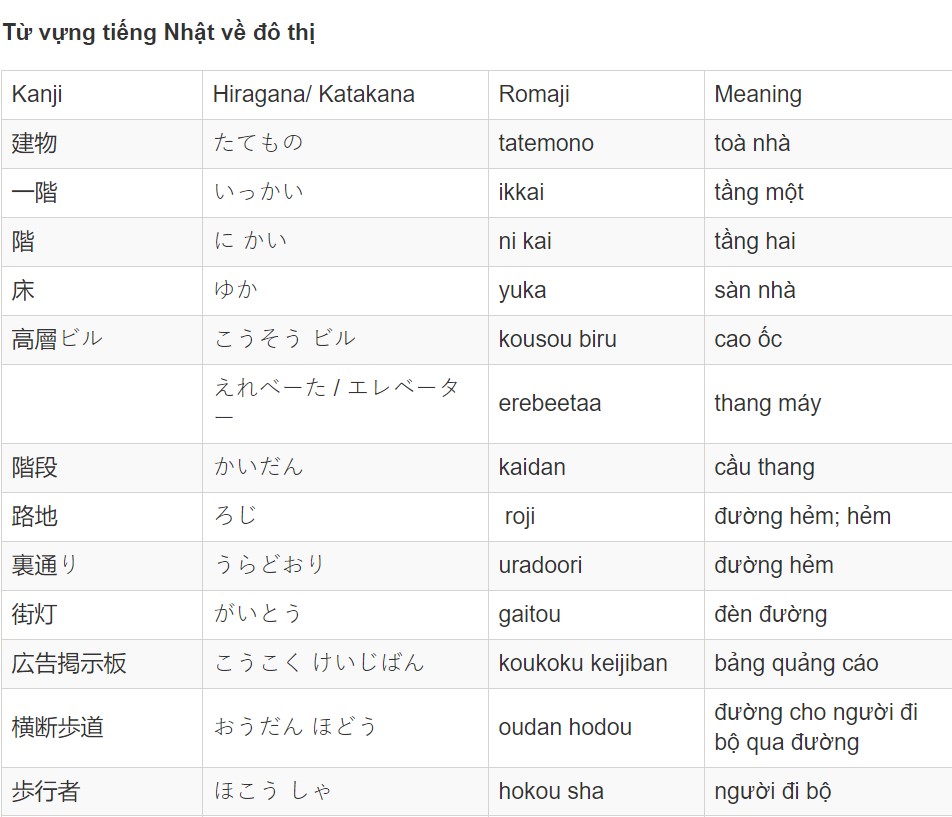
Task: Select the kanji cell 横断歩道
Action: pyautogui.click(x=102, y=728)
